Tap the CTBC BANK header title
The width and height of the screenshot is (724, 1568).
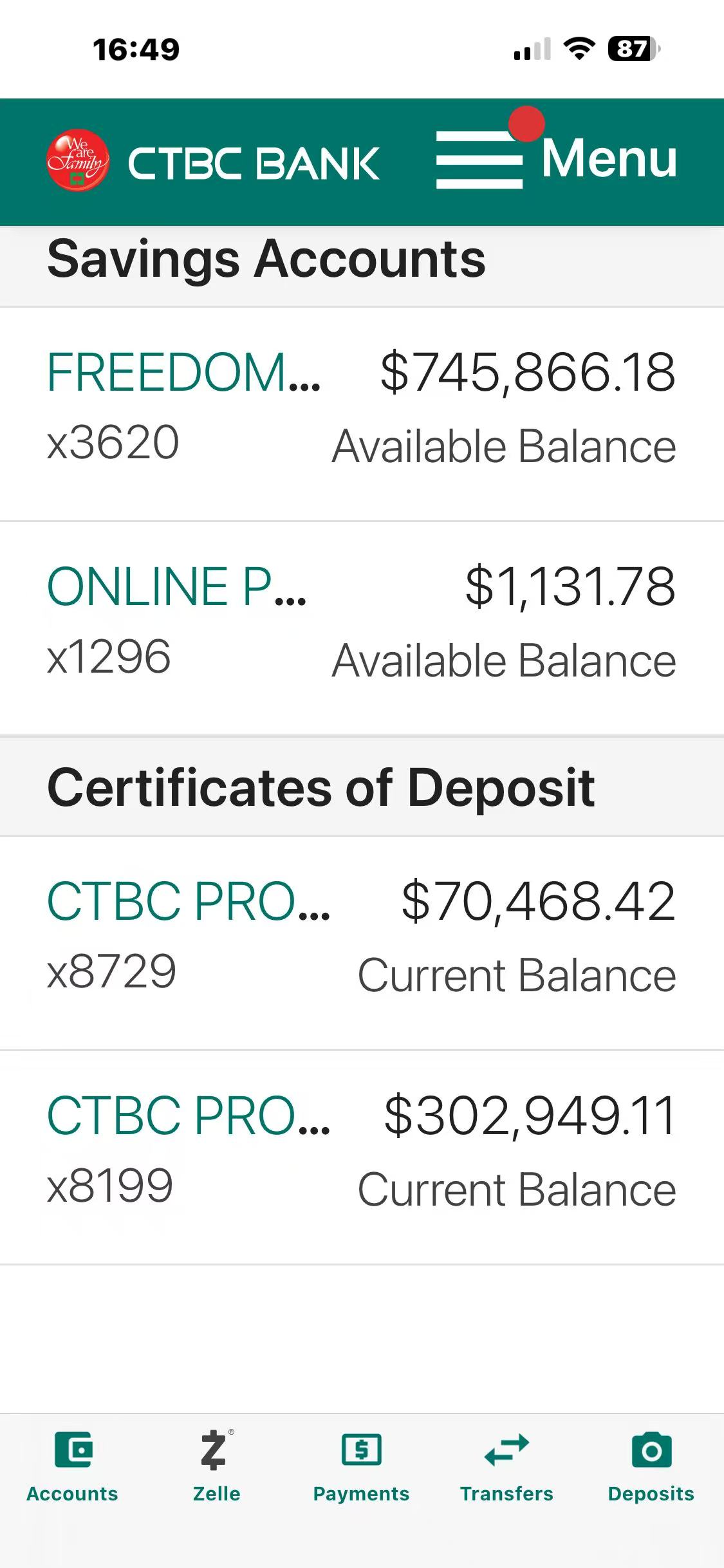coord(254,163)
